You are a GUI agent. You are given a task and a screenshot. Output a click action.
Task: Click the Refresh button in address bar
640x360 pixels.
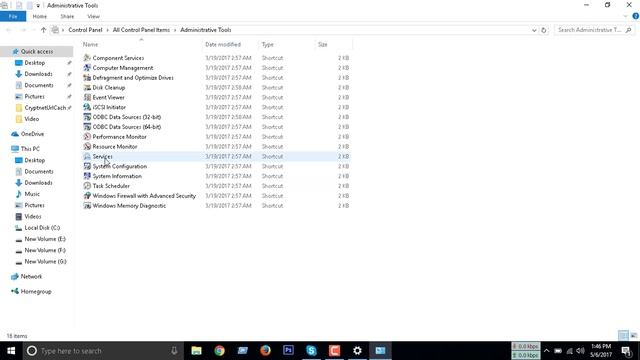pos(543,30)
